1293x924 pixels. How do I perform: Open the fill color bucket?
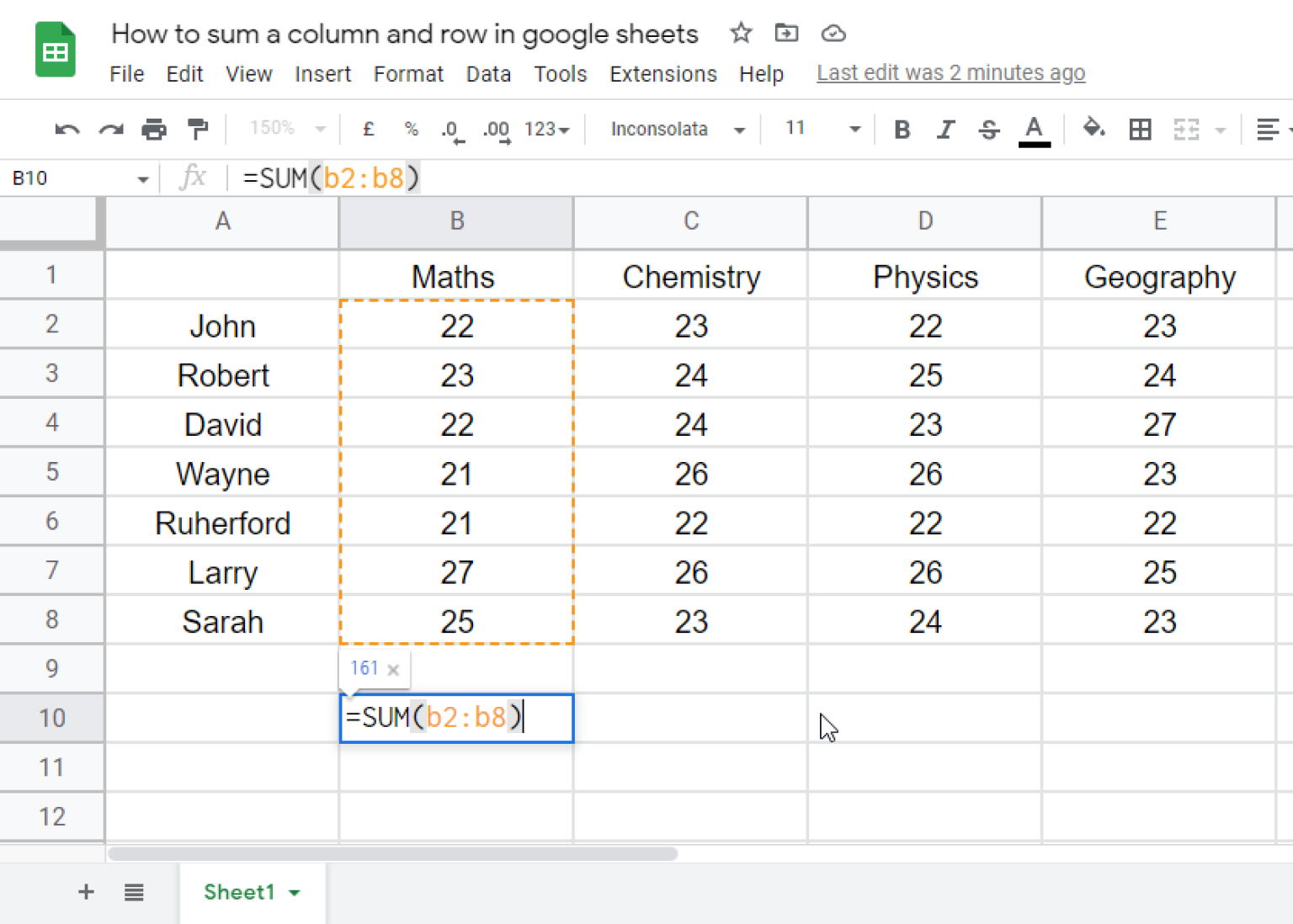click(1093, 129)
